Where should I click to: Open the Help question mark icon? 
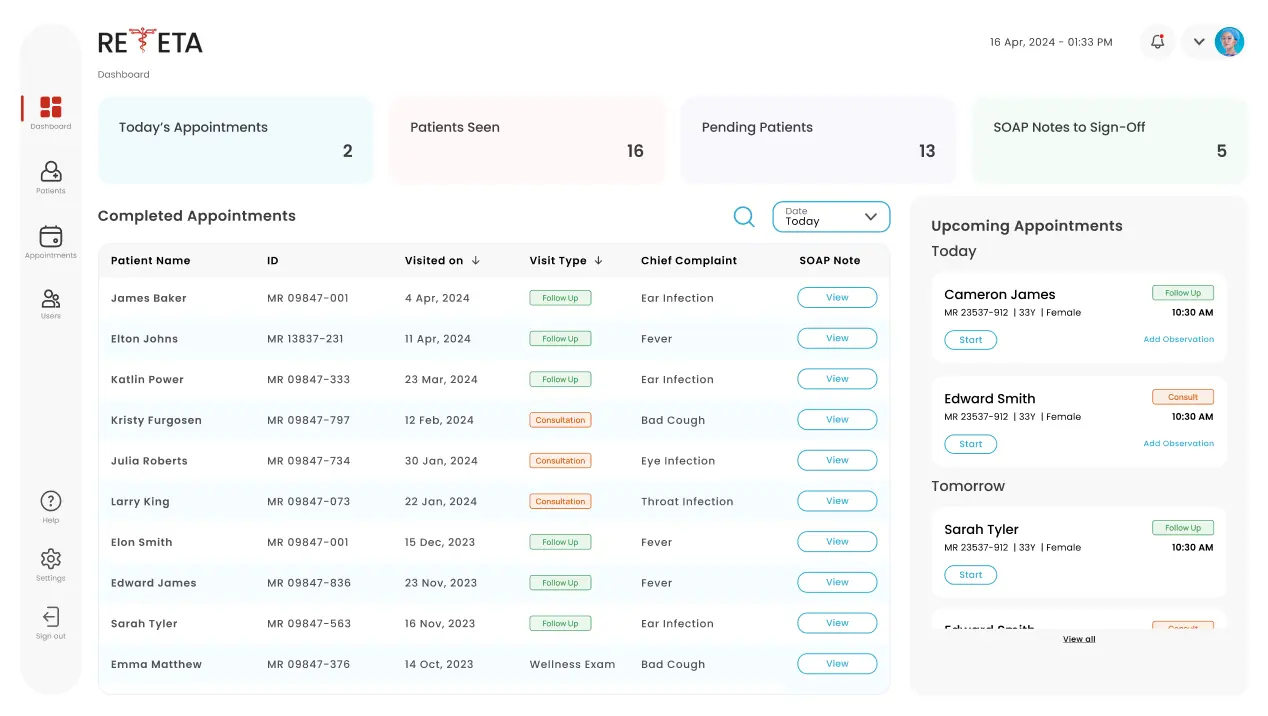pos(50,502)
